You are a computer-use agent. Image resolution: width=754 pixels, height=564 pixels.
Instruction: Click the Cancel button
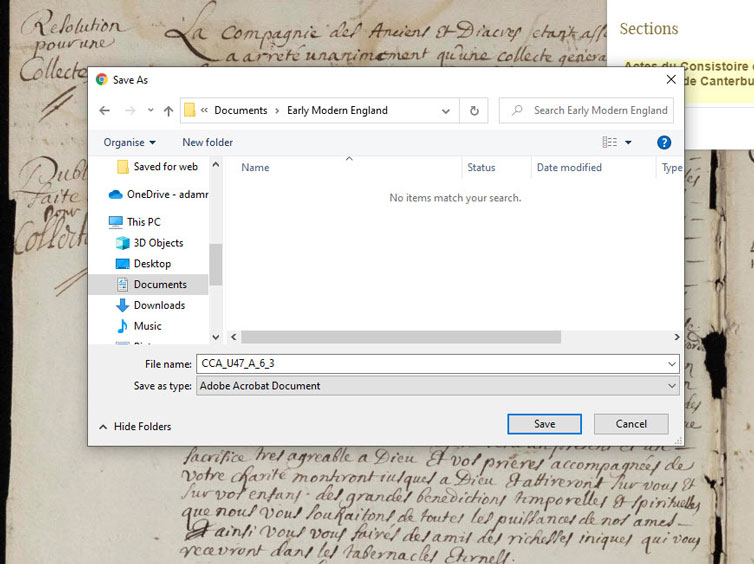tap(631, 424)
